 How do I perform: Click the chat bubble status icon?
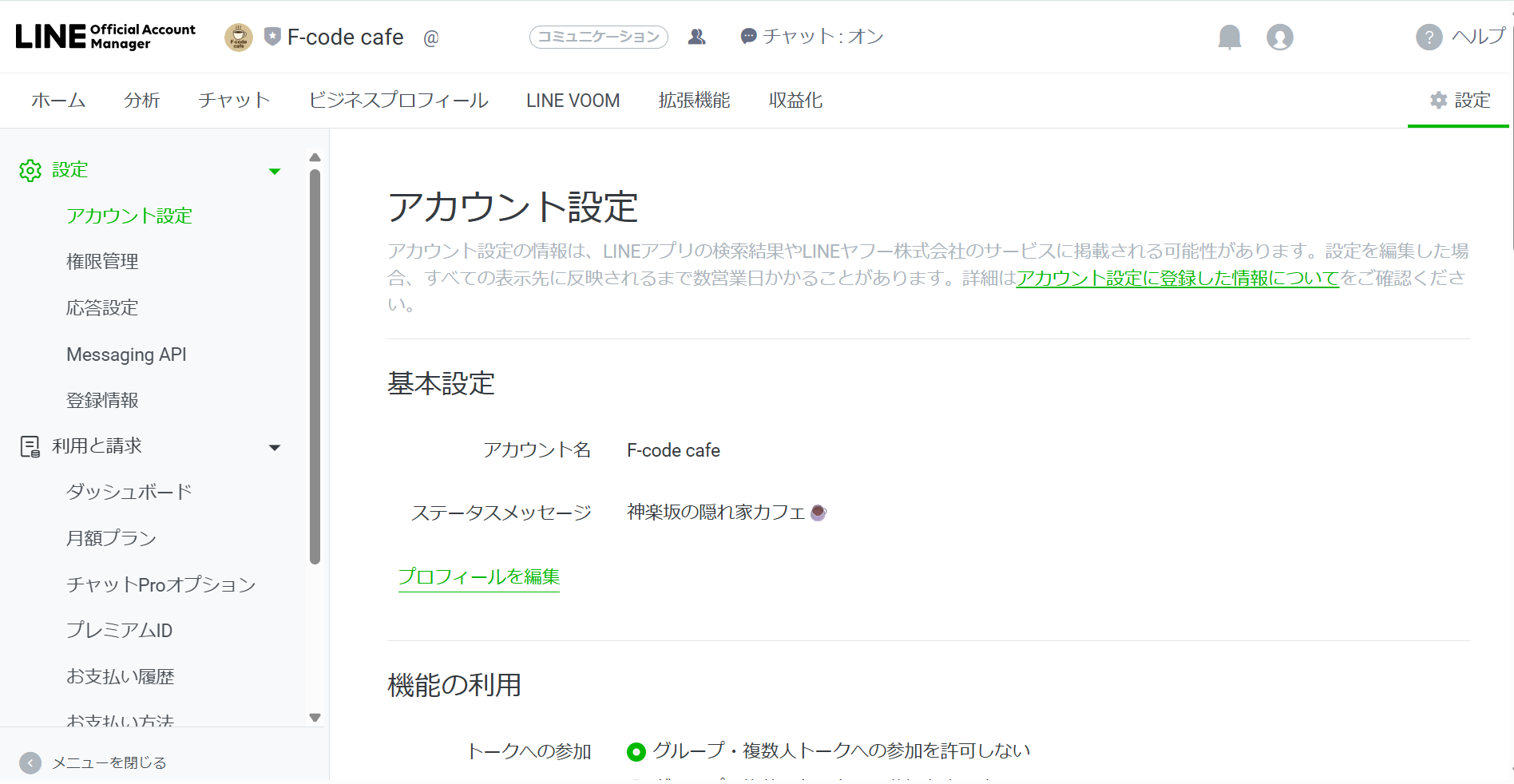[748, 37]
